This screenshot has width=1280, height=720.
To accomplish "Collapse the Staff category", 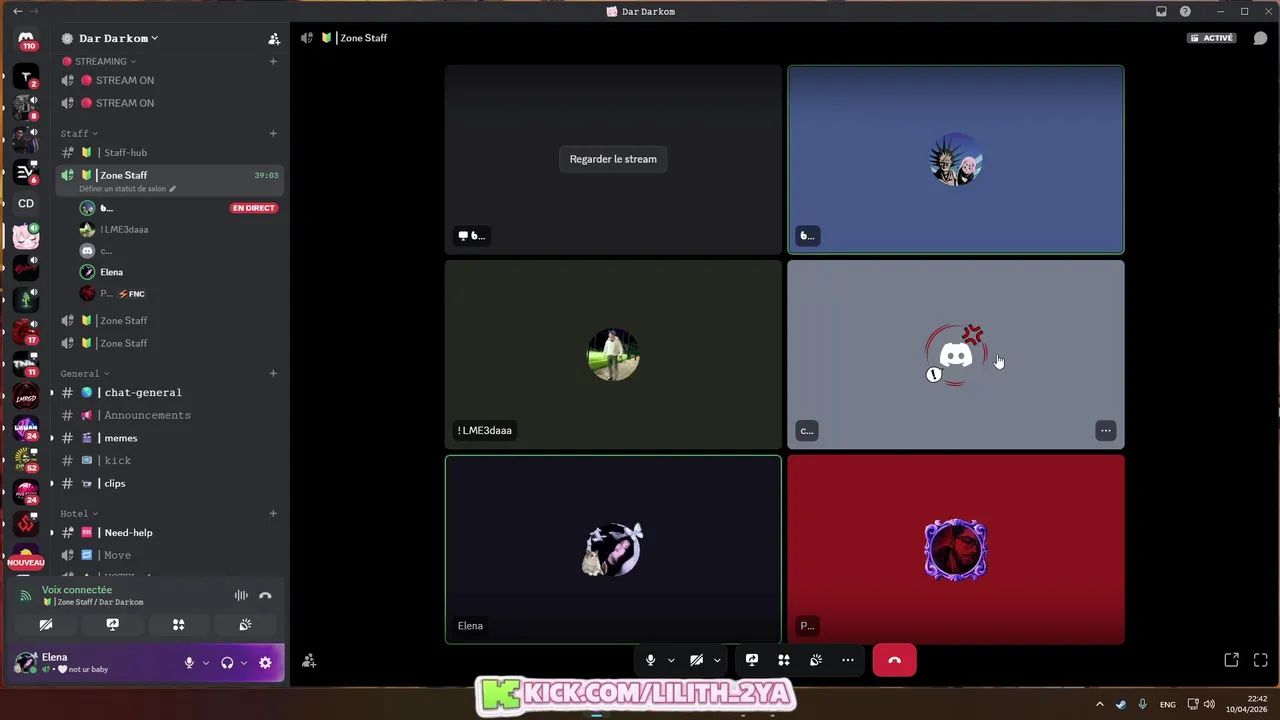I will pyautogui.click(x=79, y=133).
